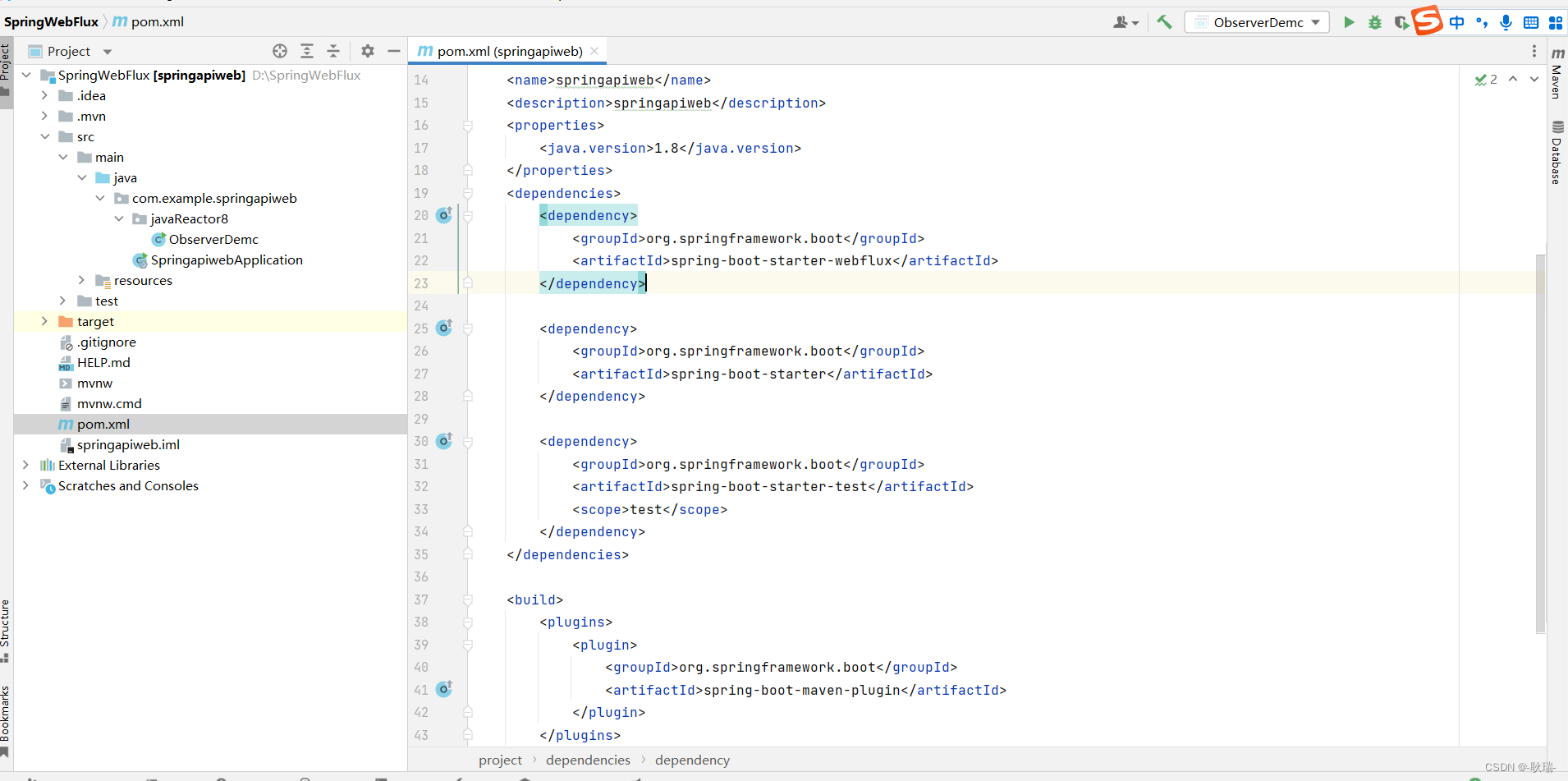This screenshot has width=1568, height=781.
Task: Expand the resources folder
Action: [x=81, y=280]
